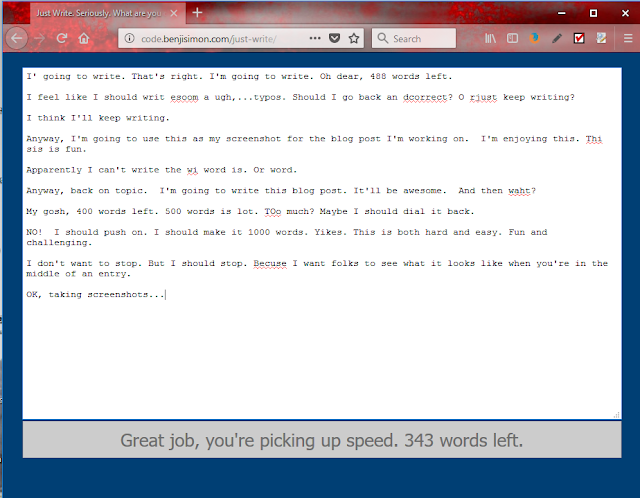Image resolution: width=640 pixels, height=498 pixels.
Task: Toggle the sidebar view
Action: coord(512,38)
